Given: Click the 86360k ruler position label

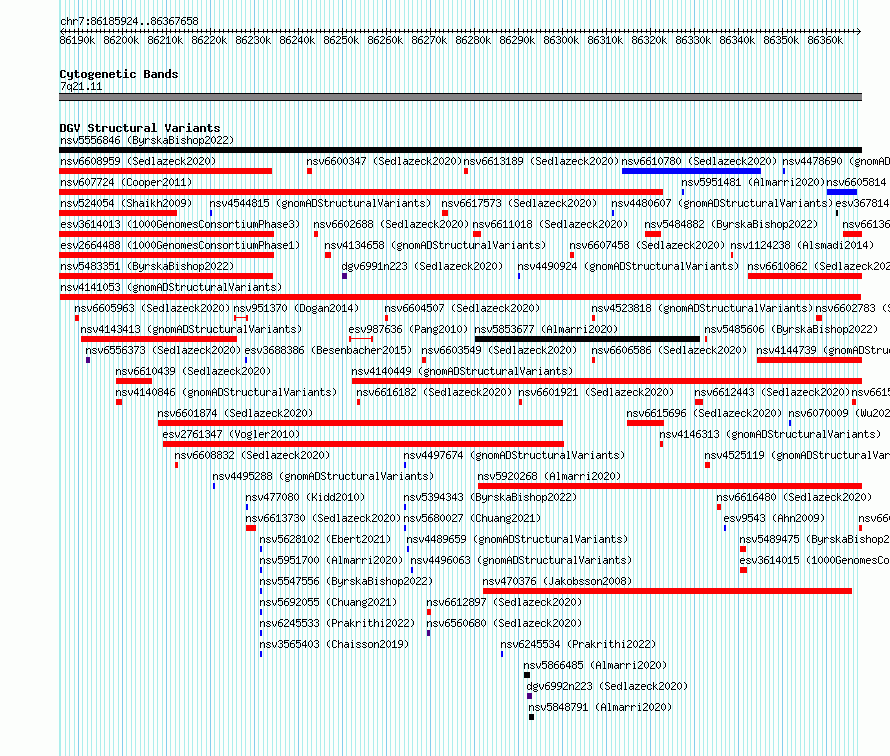Looking at the screenshot, I should 825,40.
